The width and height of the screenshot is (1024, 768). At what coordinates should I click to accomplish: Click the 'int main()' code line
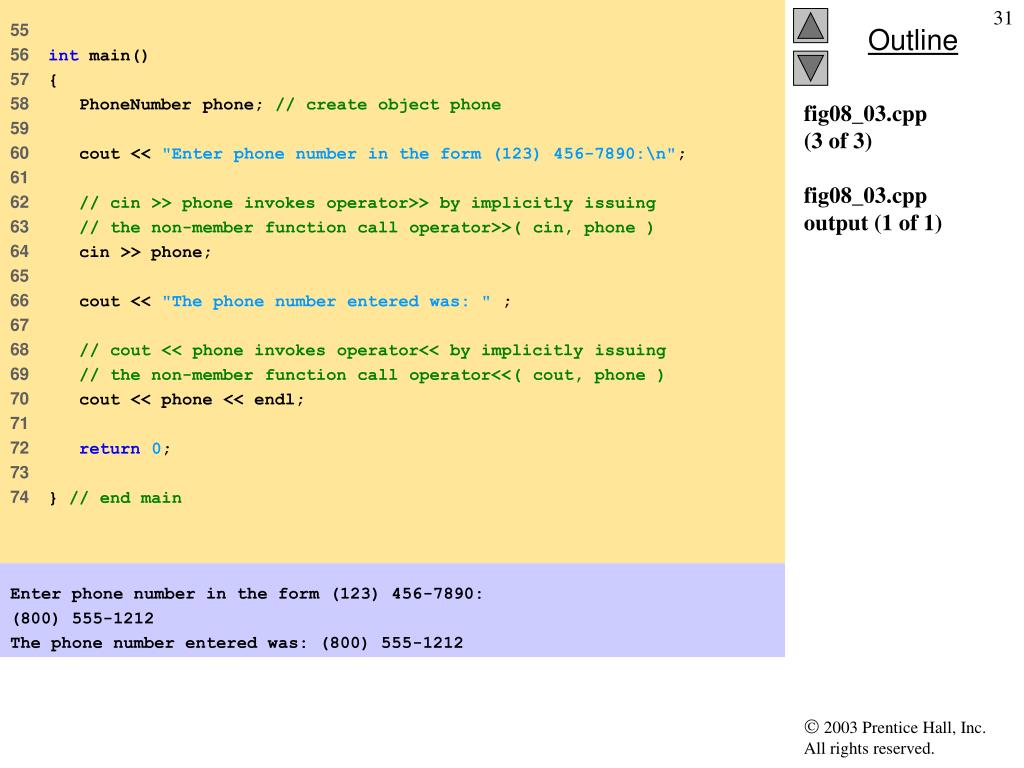98,56
